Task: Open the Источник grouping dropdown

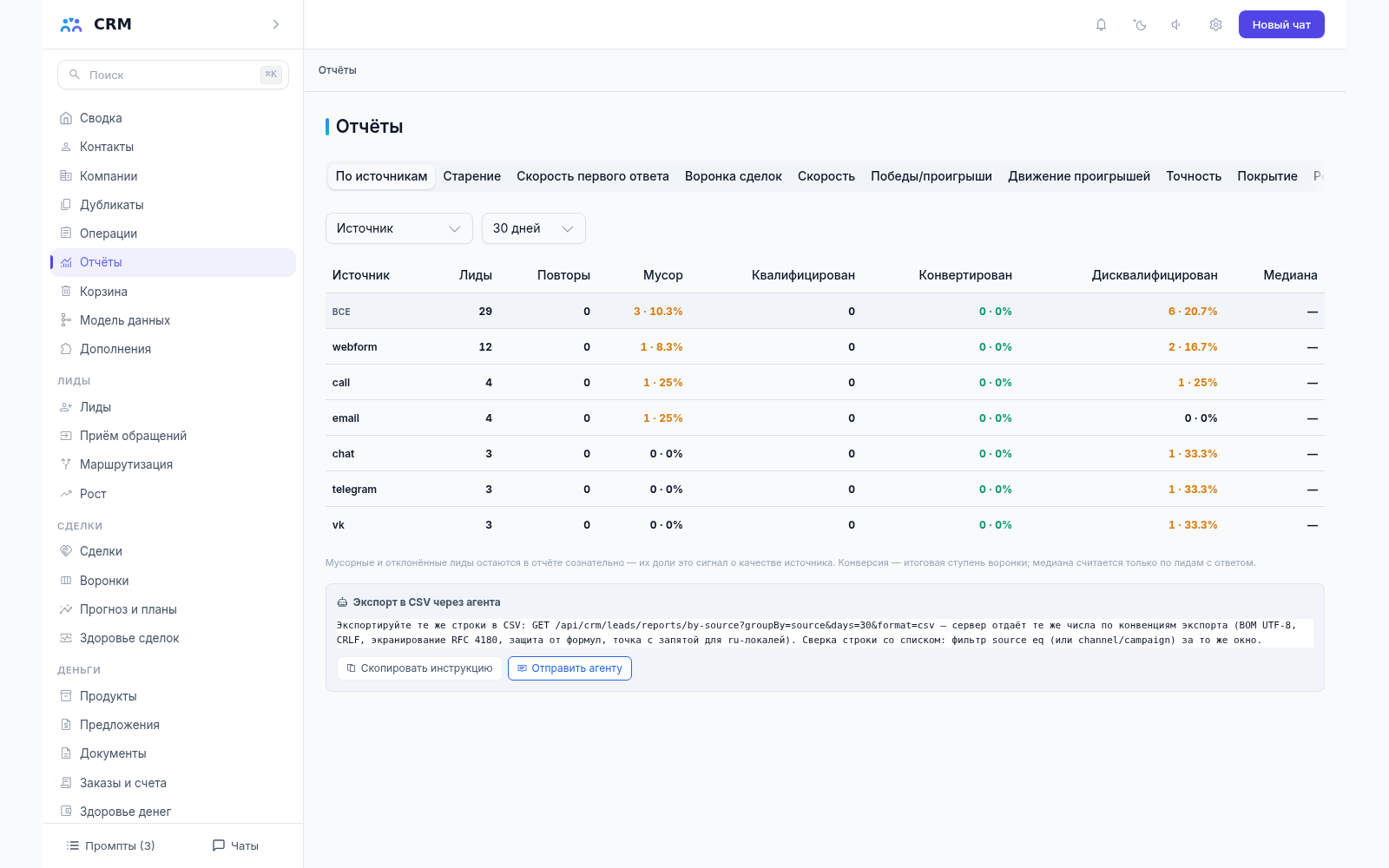Action: click(x=398, y=228)
